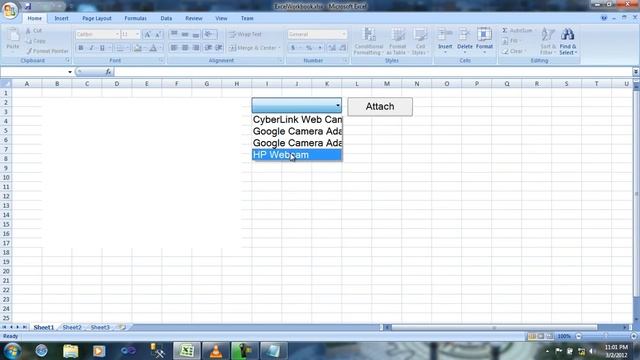Image resolution: width=640 pixels, height=360 pixels.
Task: Click the Align Text Right icon
Action: click(196, 48)
